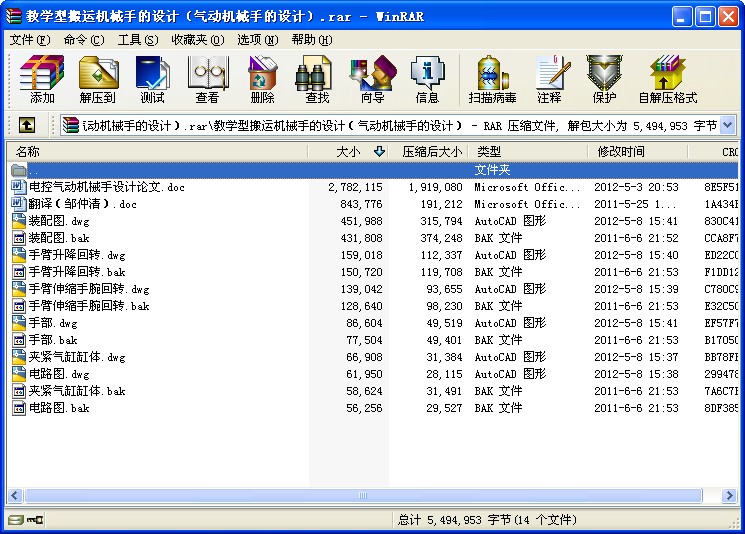Screen dimensions: 745x534
Task: Click the key password icon in status bar
Action: (35, 520)
